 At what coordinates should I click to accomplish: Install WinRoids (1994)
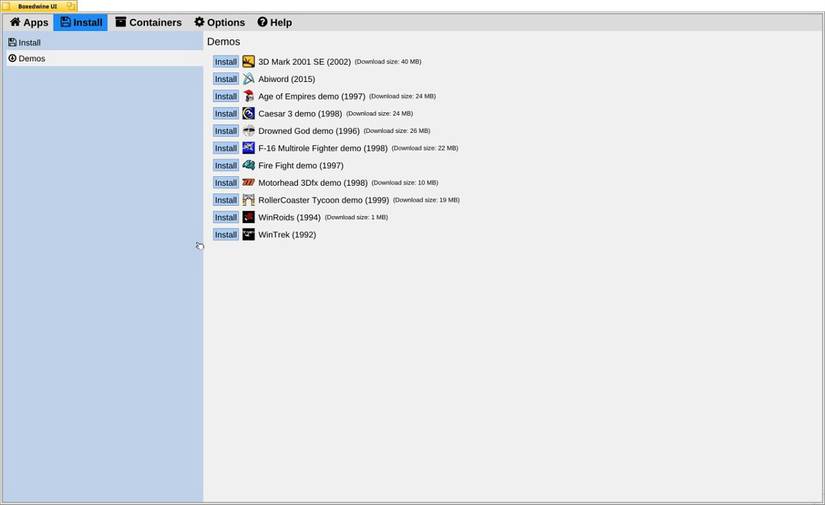(x=226, y=217)
